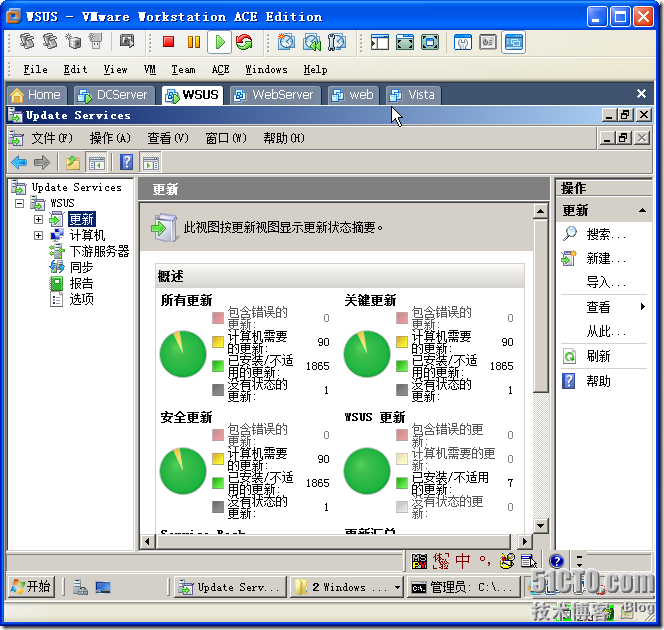Open VMware ACE menu
This screenshot has width=664, height=630.
[x=221, y=69]
